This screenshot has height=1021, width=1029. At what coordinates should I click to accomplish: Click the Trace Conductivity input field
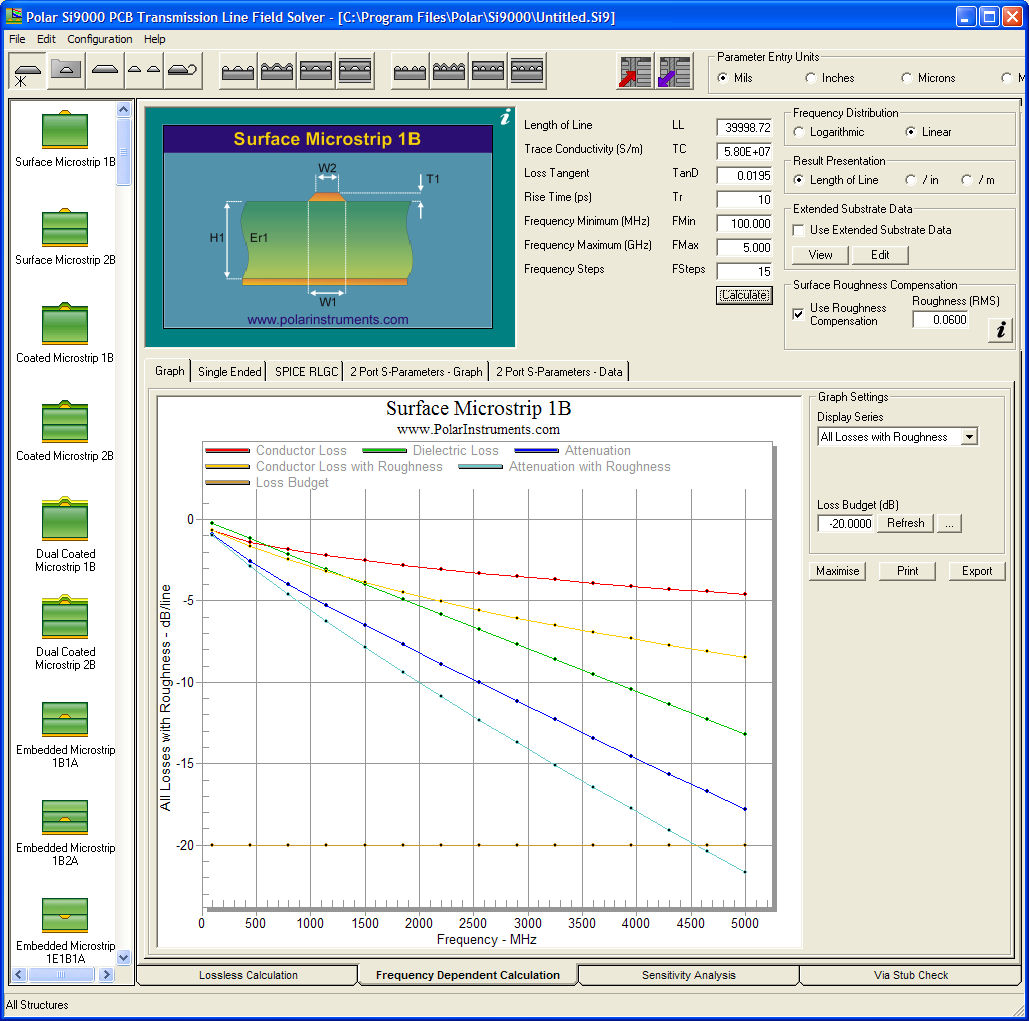744,152
